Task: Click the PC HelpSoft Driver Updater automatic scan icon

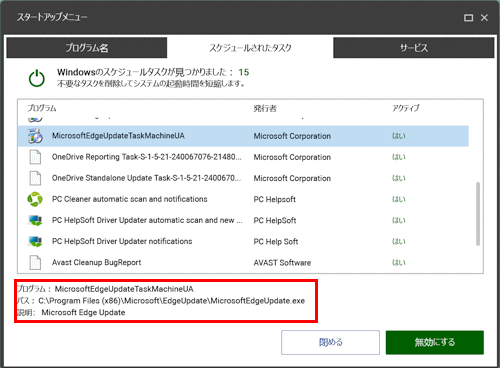Action: pyautogui.click(x=35, y=220)
